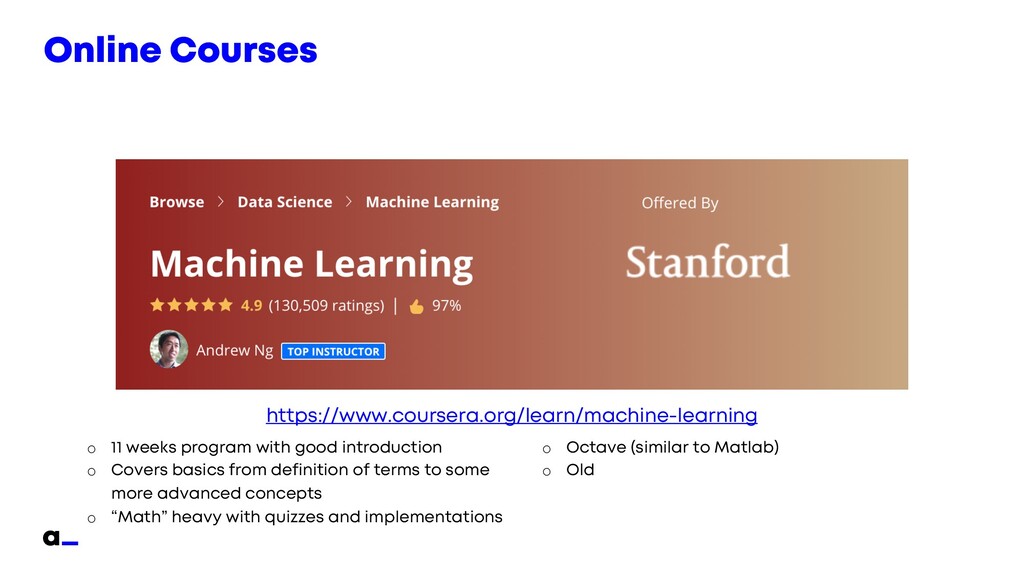Click the logo in bottom-left corner
1024x576 pixels.
60,538
